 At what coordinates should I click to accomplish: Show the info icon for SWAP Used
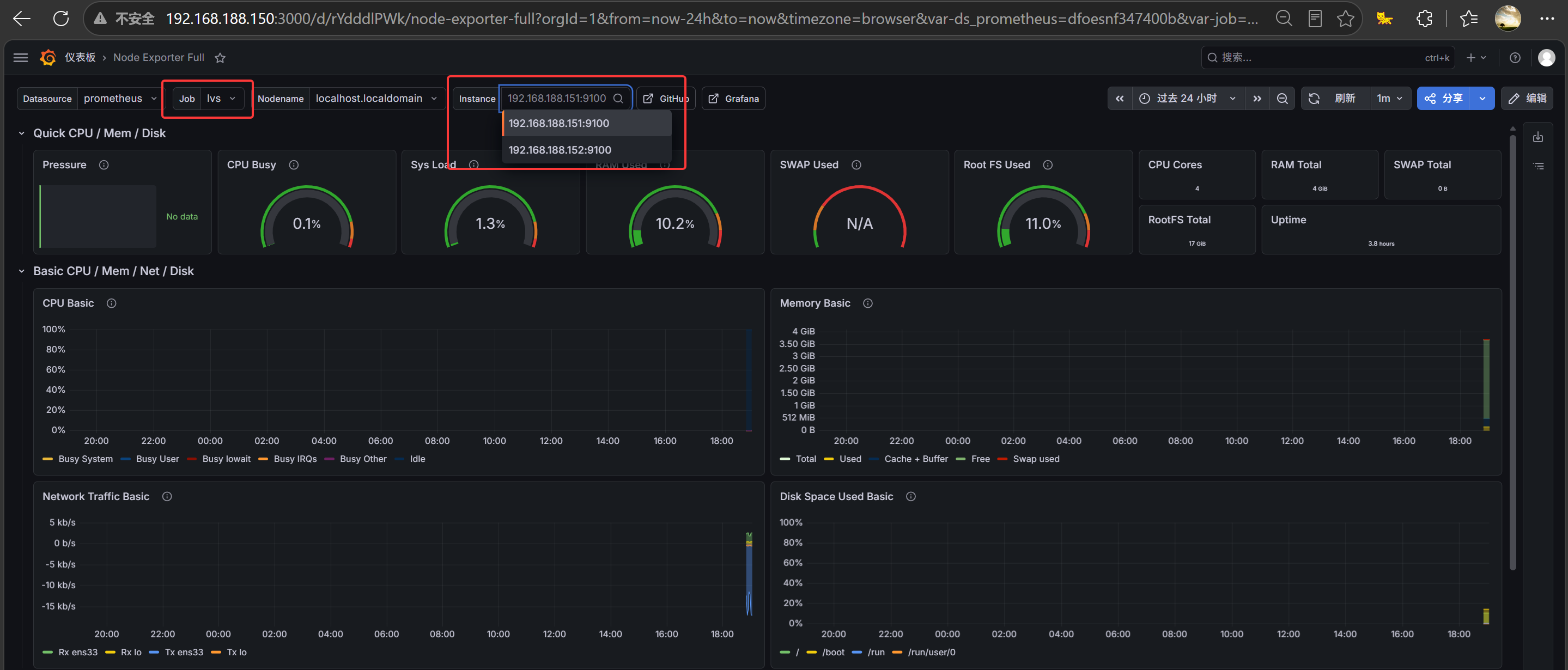(856, 165)
